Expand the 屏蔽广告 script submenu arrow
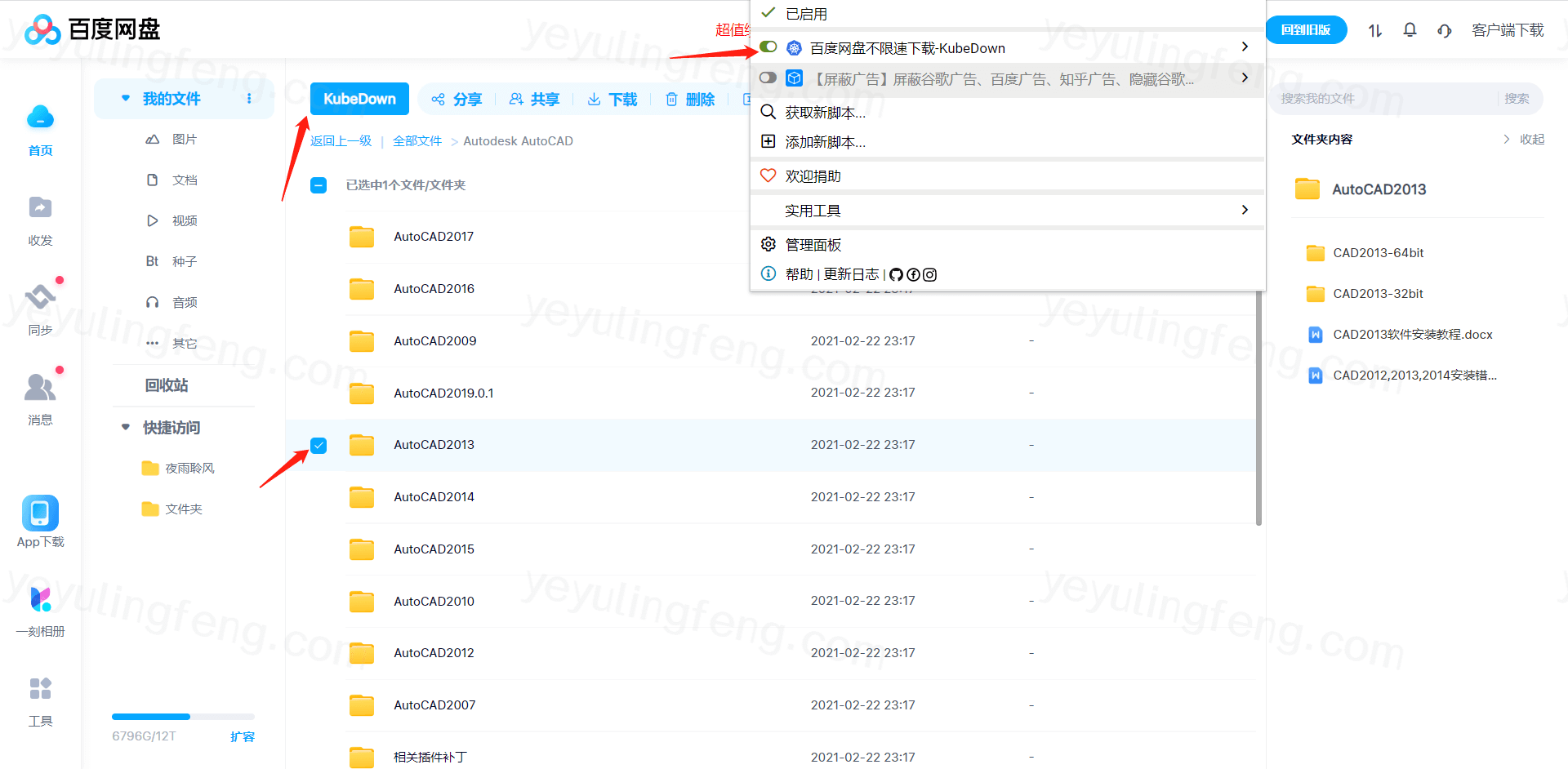This screenshot has height=769, width=1568. pos(1245,78)
